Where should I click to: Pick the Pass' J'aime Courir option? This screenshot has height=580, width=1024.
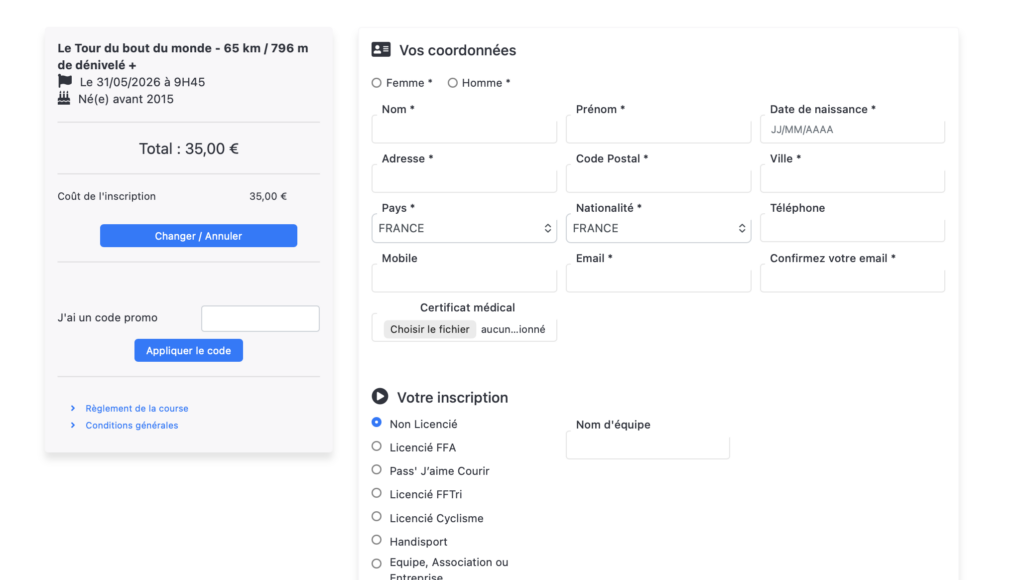(x=377, y=470)
